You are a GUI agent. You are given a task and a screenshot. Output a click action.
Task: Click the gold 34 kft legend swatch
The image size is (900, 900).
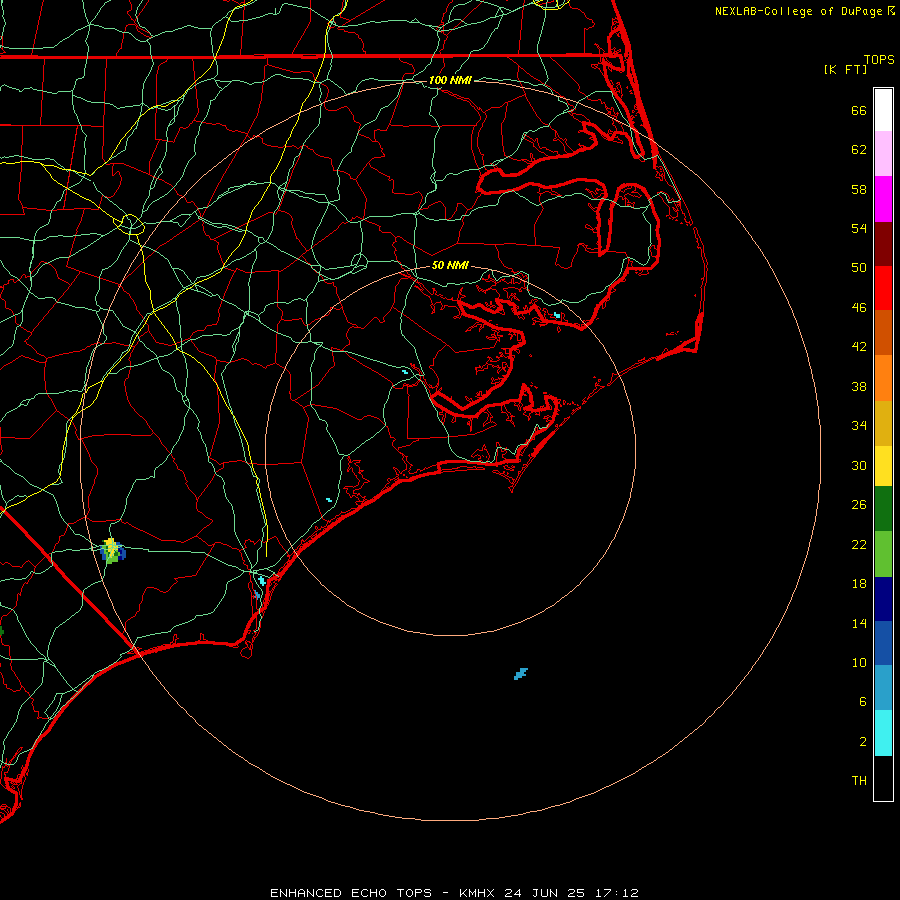pos(883,423)
